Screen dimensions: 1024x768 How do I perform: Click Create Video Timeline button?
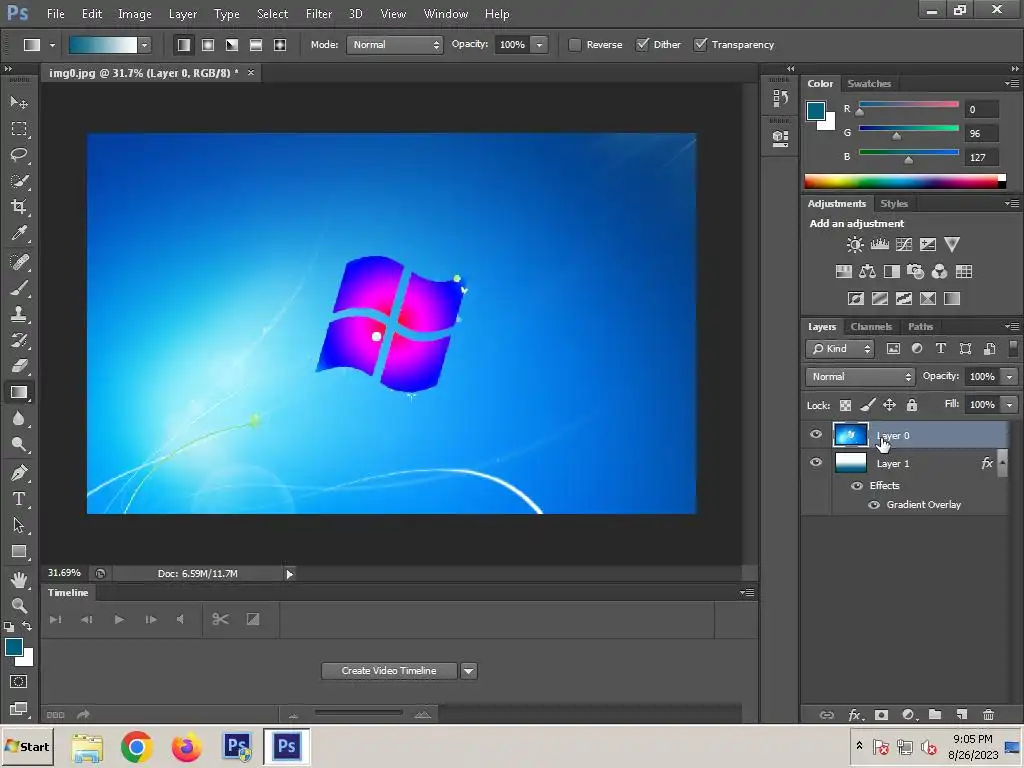click(389, 671)
